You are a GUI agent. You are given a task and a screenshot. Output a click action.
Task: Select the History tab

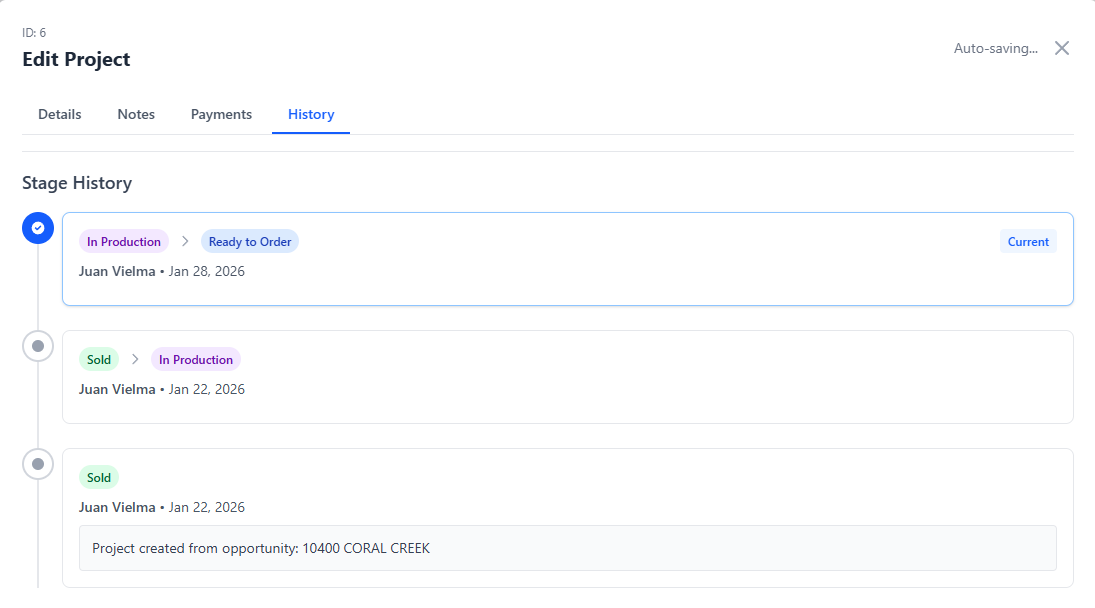point(311,114)
